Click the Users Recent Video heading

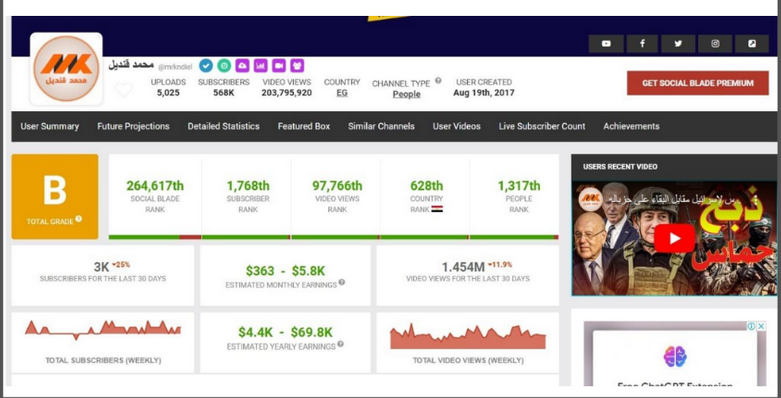coord(620,167)
